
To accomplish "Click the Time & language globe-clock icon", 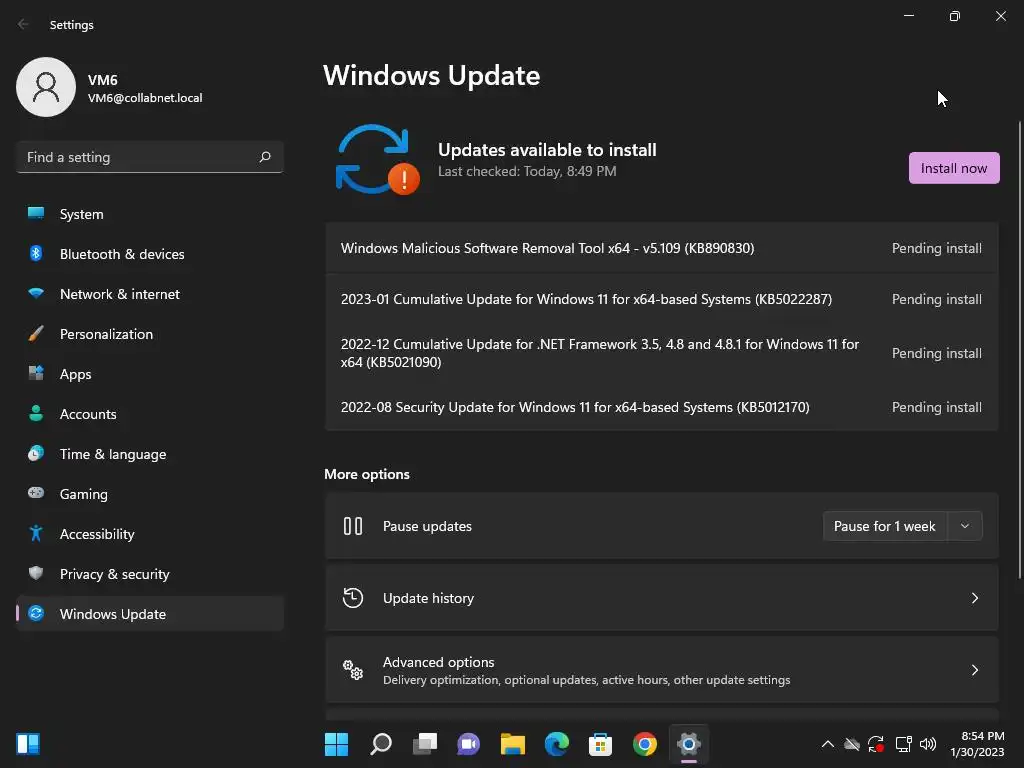I will pyautogui.click(x=36, y=453).
